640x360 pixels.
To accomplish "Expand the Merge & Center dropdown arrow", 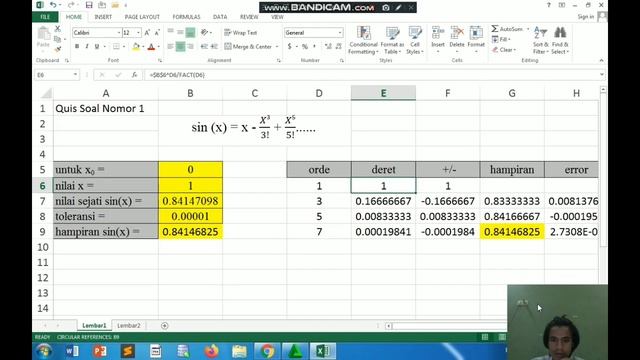I will coord(277,47).
